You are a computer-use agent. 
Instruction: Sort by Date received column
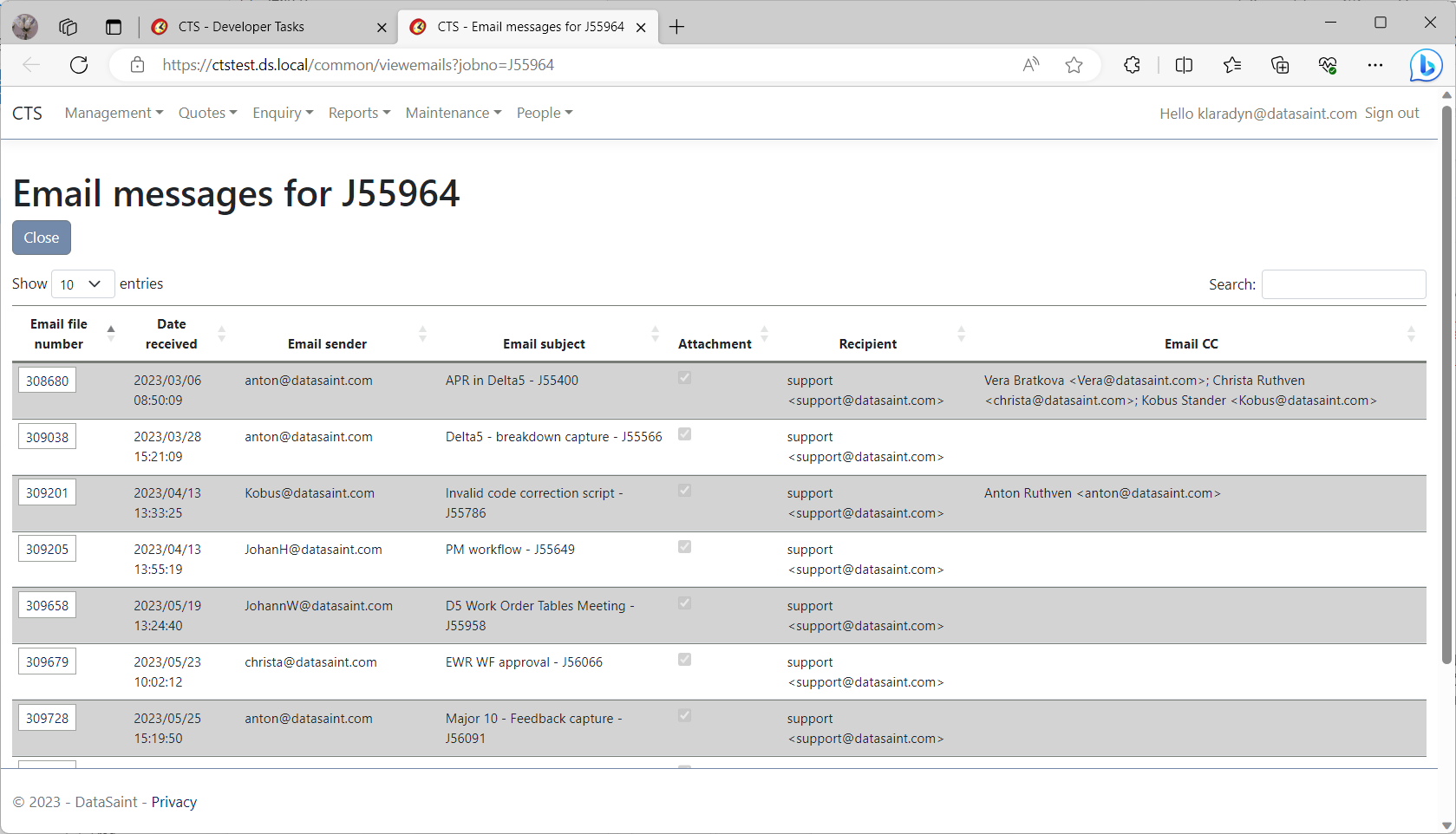tap(178, 334)
